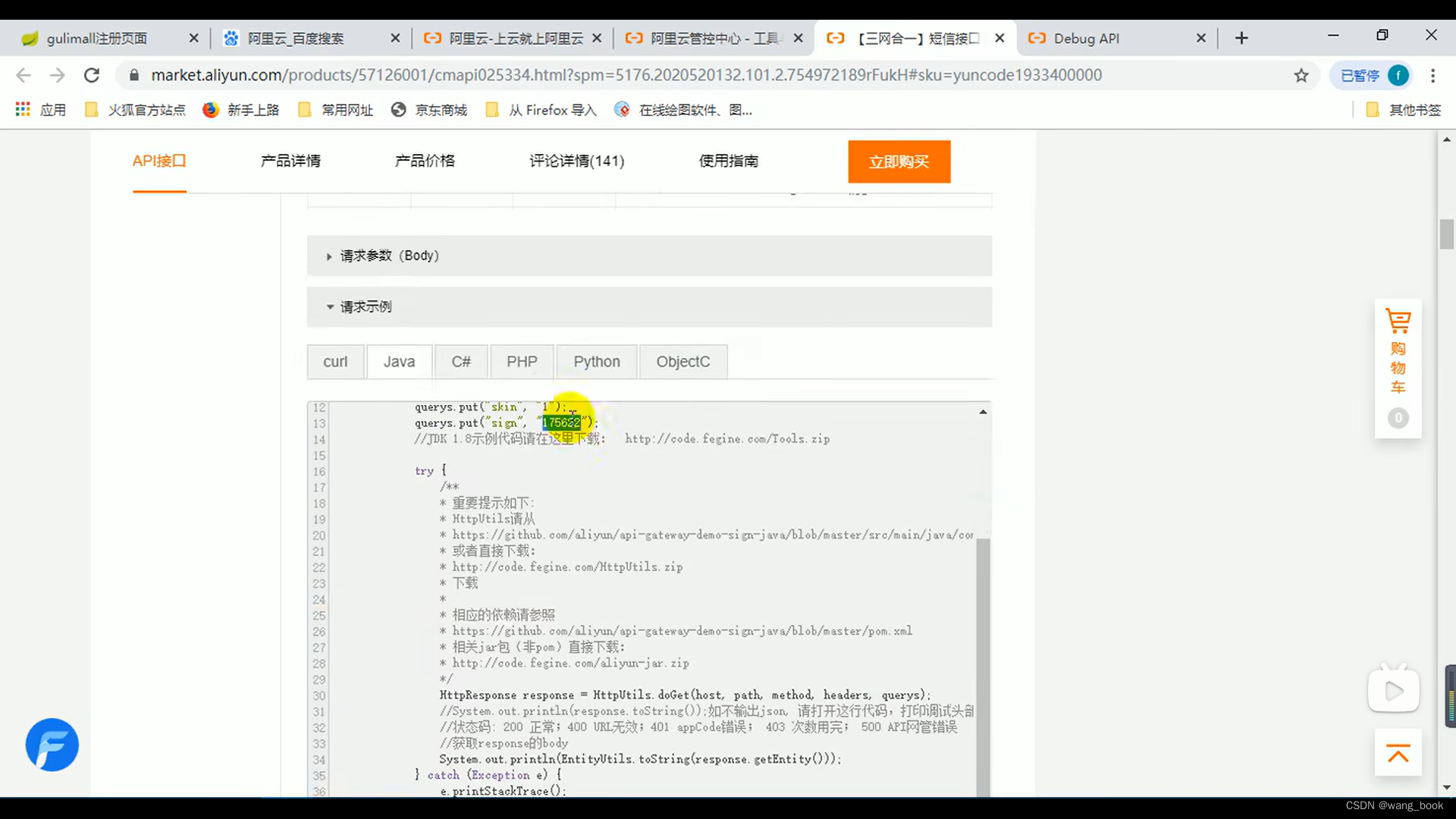
Task: Close the Debug API tab
Action: [x=1200, y=38]
